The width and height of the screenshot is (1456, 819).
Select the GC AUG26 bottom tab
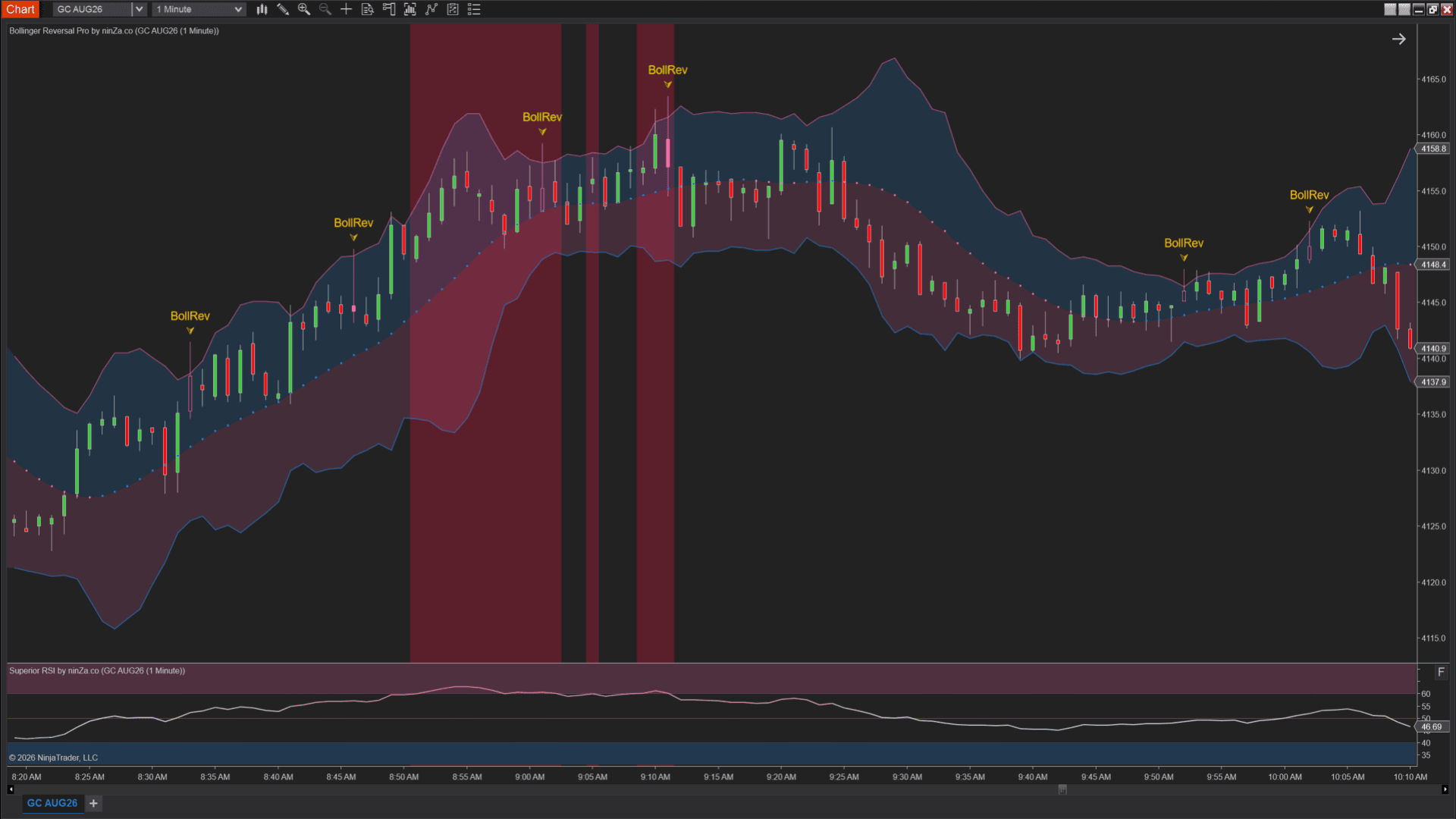click(52, 803)
